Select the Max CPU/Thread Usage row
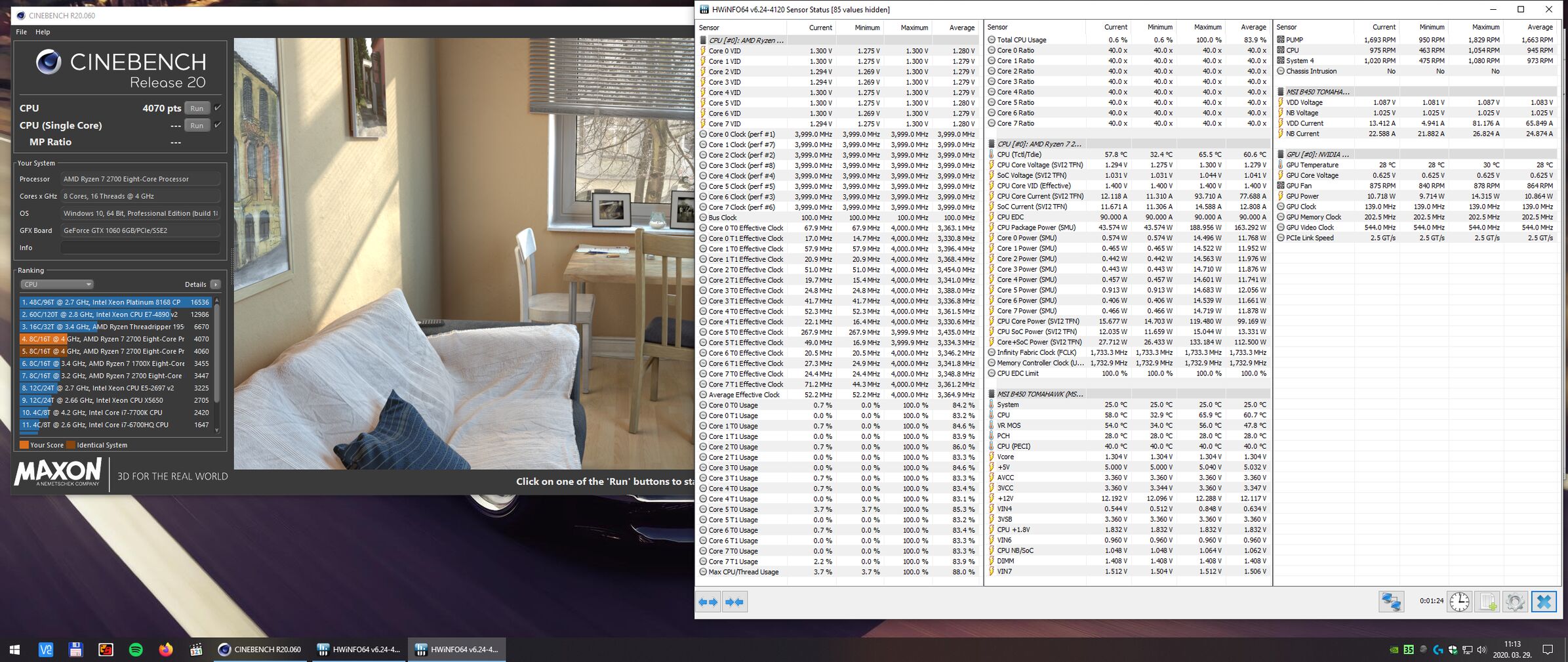1568x662 pixels. point(838,572)
